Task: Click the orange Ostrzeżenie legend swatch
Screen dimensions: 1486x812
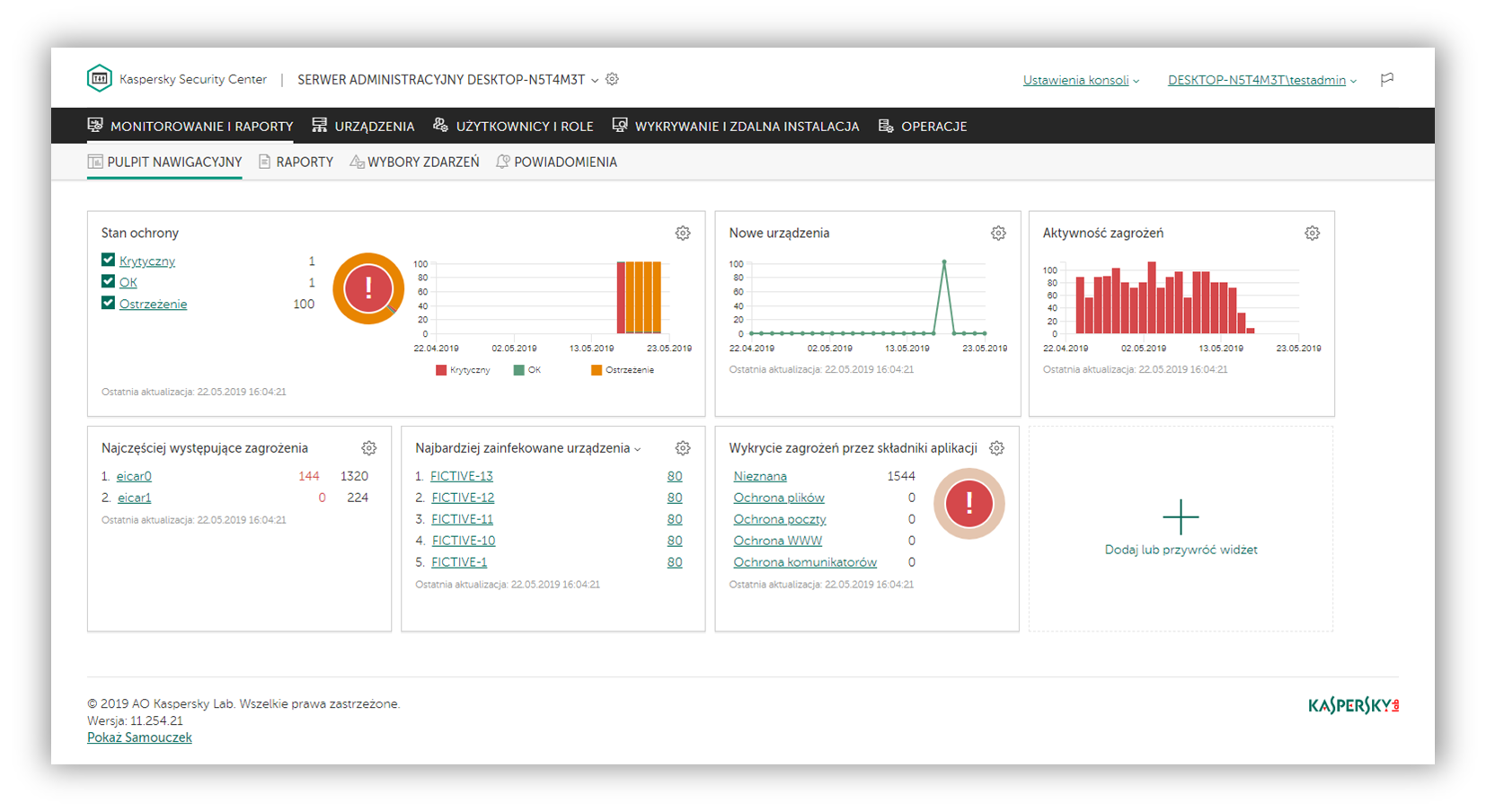Action: (597, 370)
